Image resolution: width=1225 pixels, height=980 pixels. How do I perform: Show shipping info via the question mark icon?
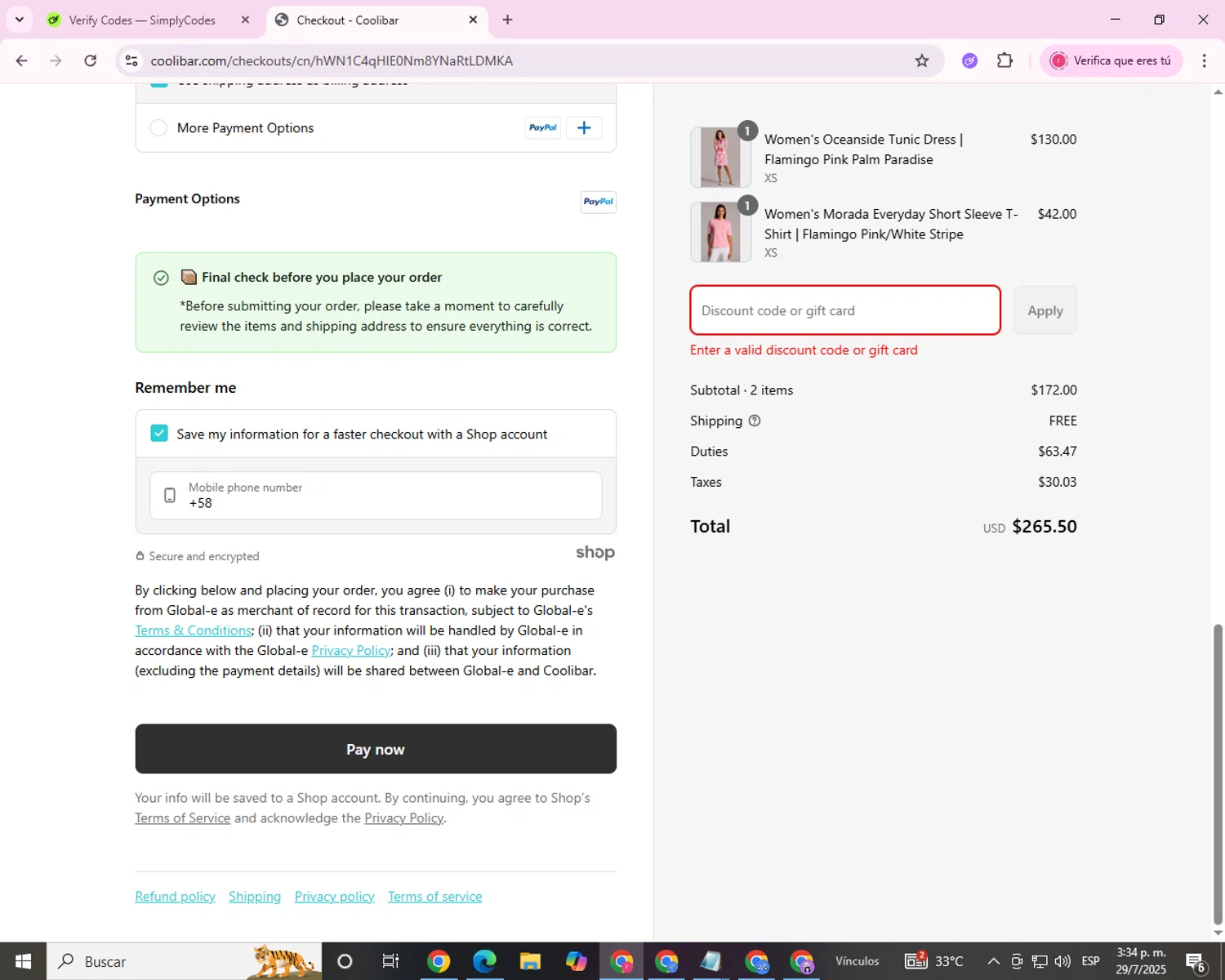pos(755,421)
